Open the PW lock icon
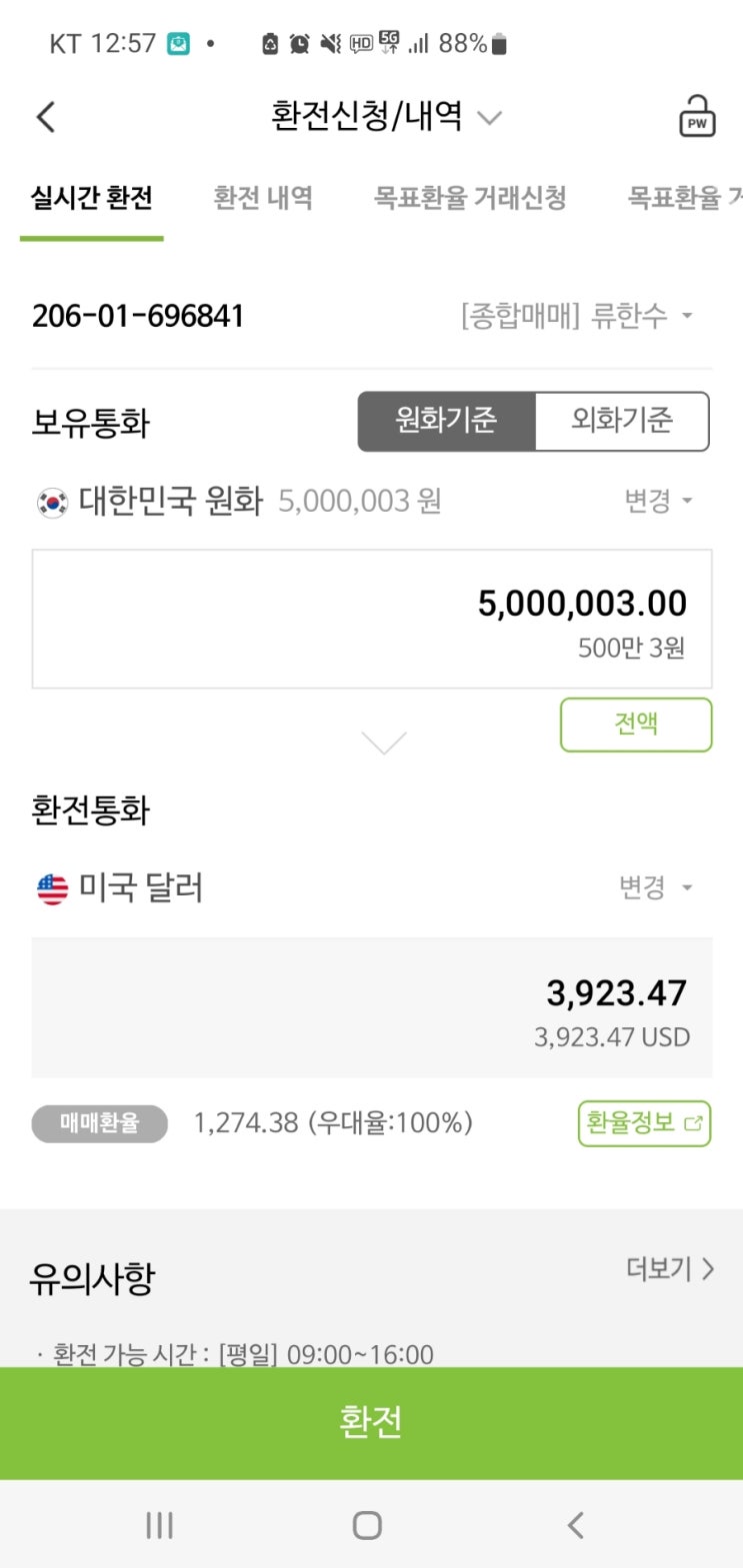This screenshot has width=743, height=1568. 696,117
